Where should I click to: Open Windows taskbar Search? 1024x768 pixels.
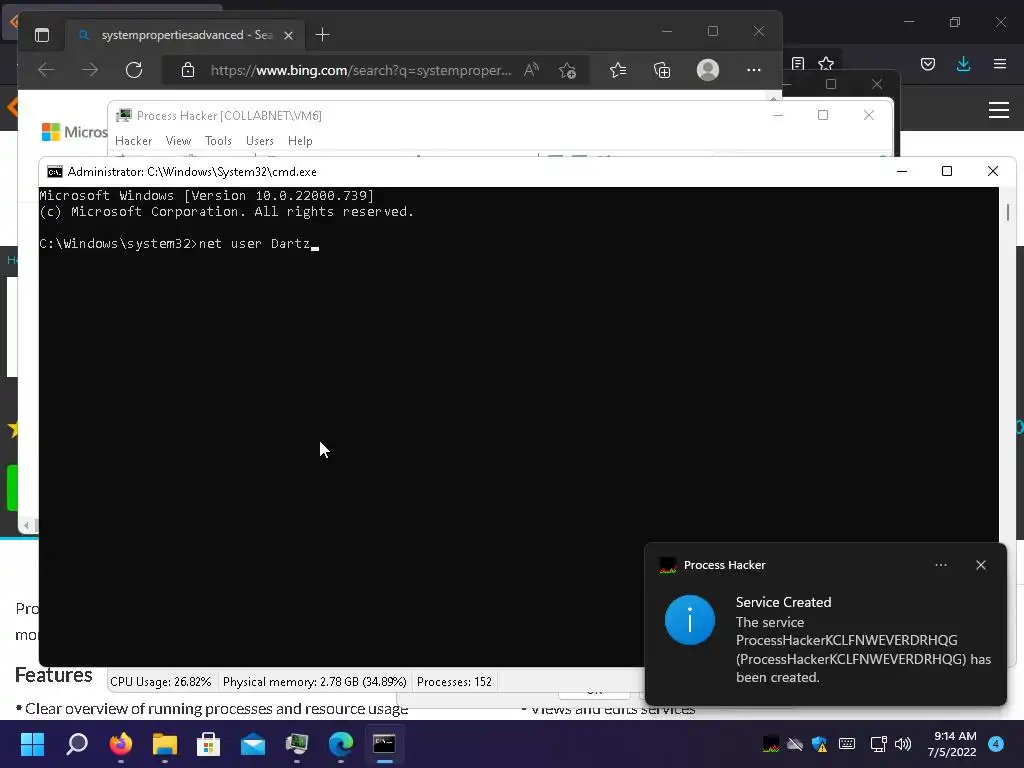(x=76, y=743)
